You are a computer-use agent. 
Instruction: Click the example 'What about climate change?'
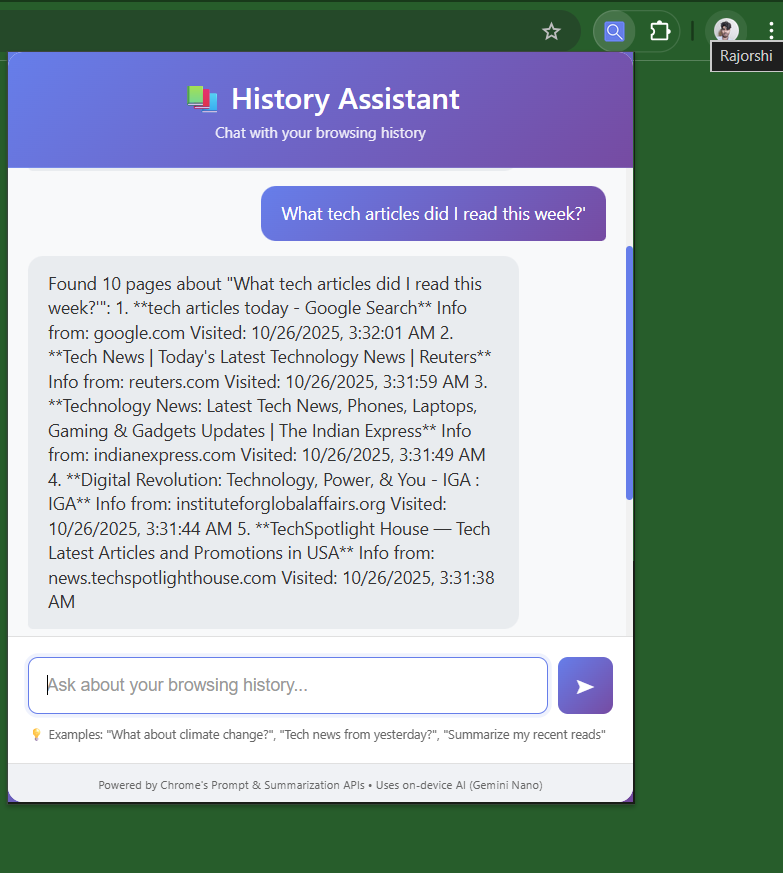point(189,735)
